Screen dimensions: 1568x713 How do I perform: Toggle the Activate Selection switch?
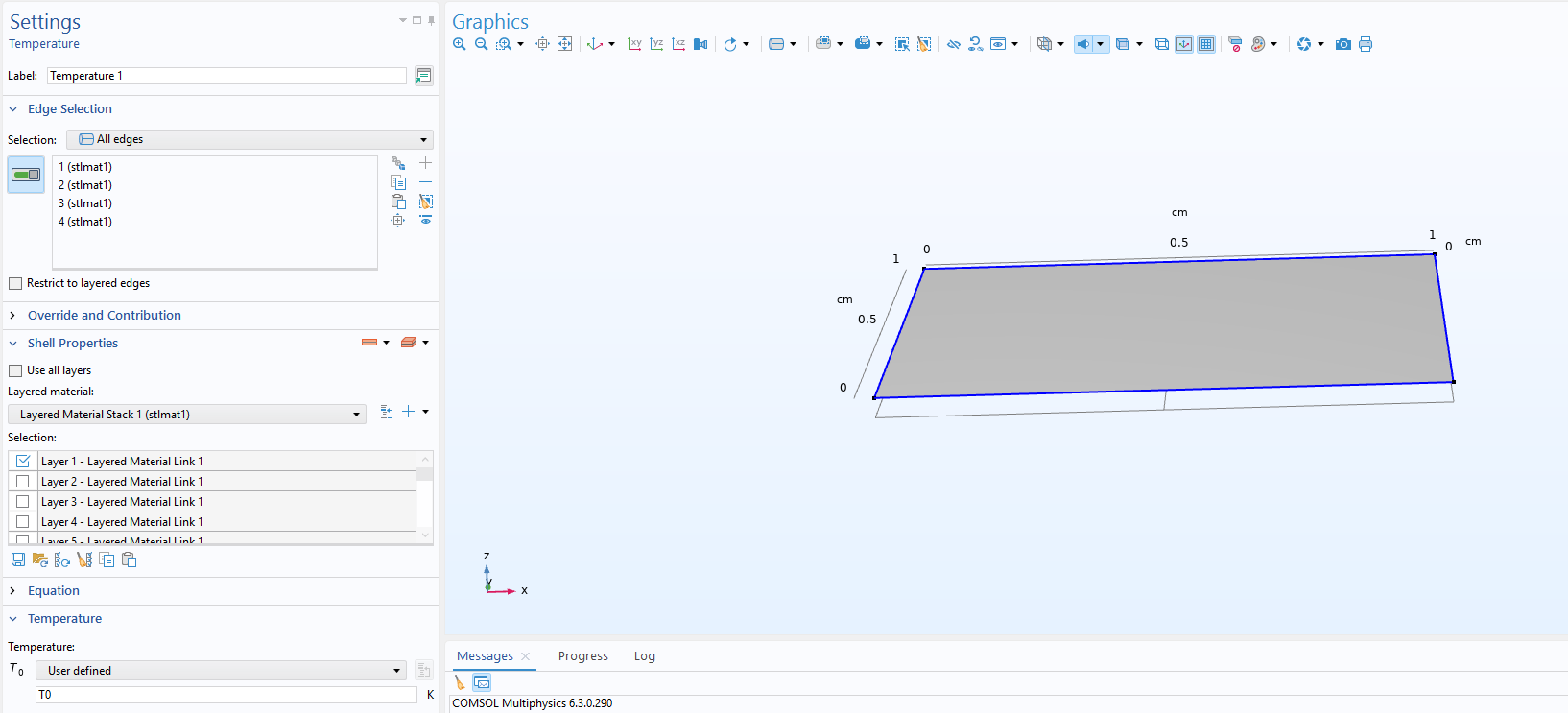[x=26, y=175]
